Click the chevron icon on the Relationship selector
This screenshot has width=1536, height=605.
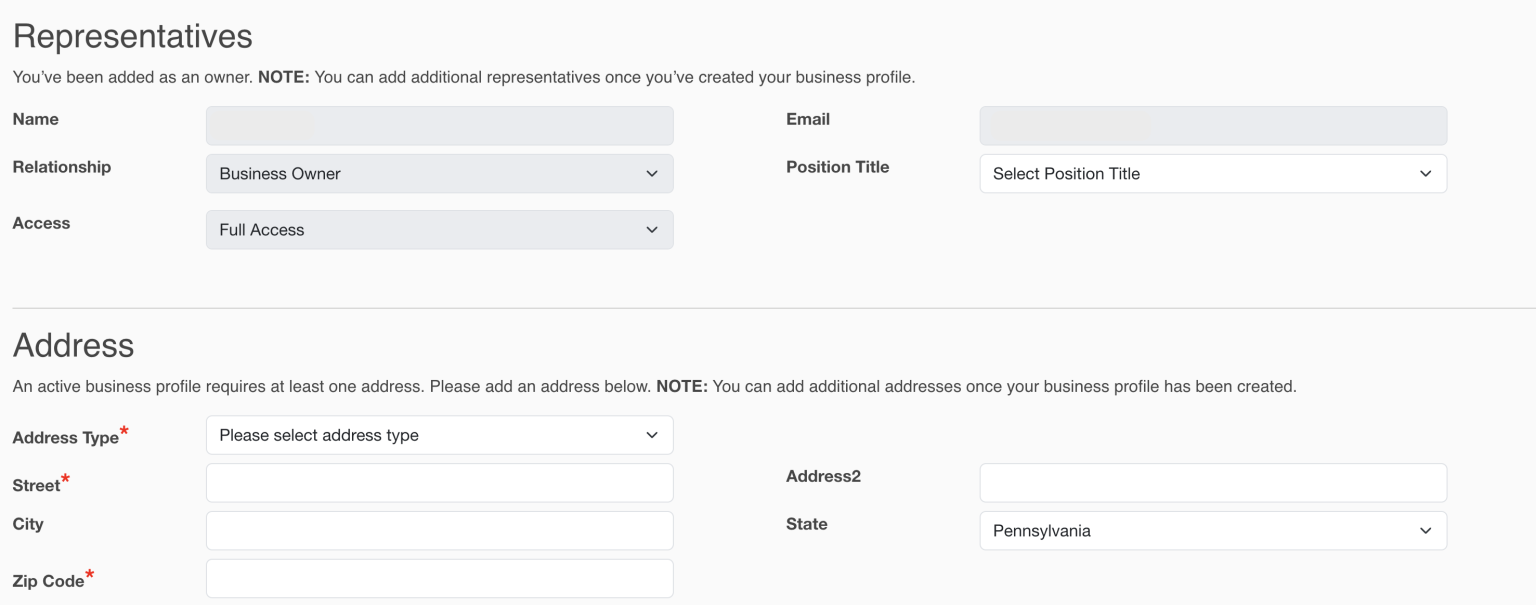pyautogui.click(x=652, y=173)
